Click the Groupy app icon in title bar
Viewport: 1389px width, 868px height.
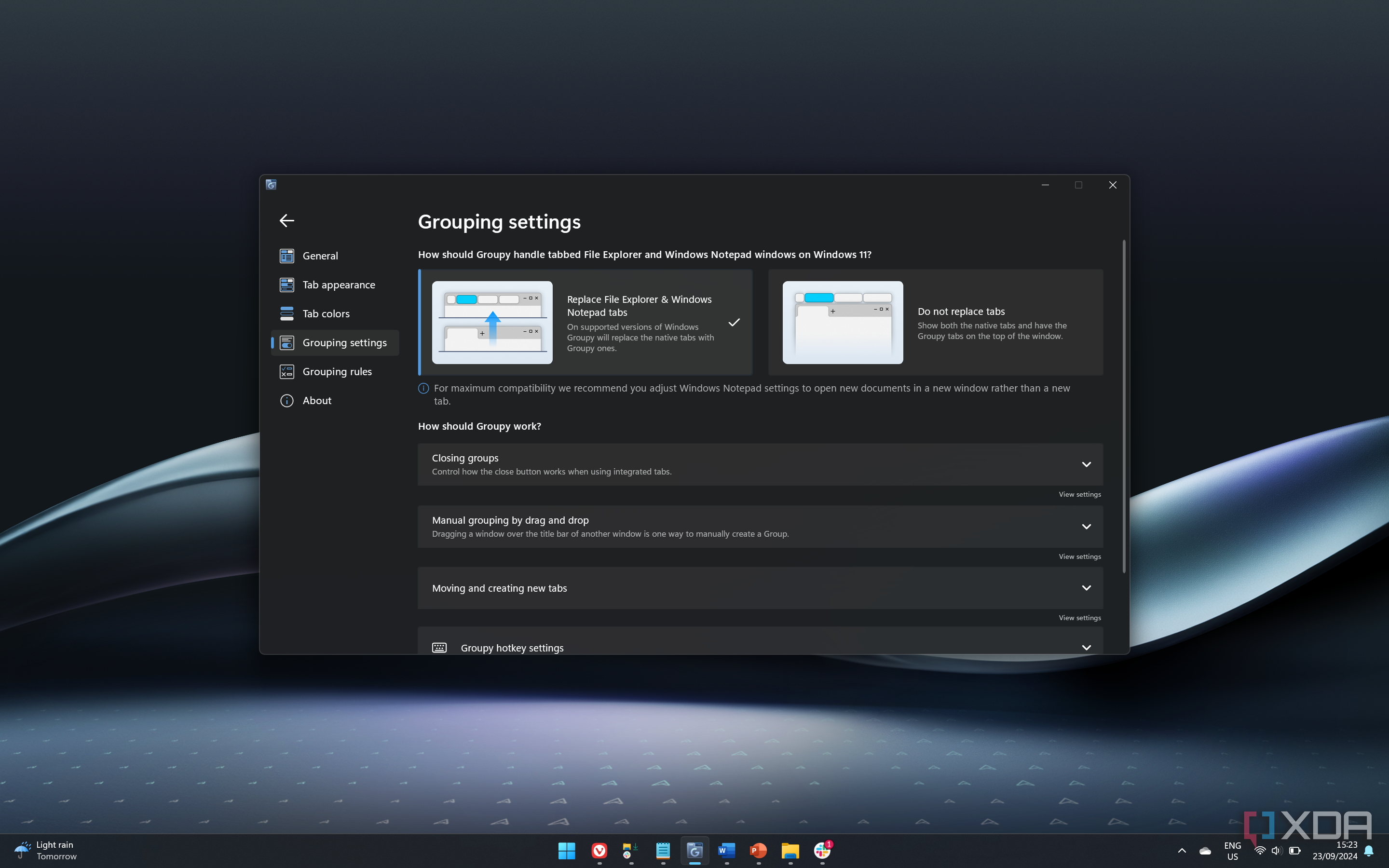pos(271,185)
